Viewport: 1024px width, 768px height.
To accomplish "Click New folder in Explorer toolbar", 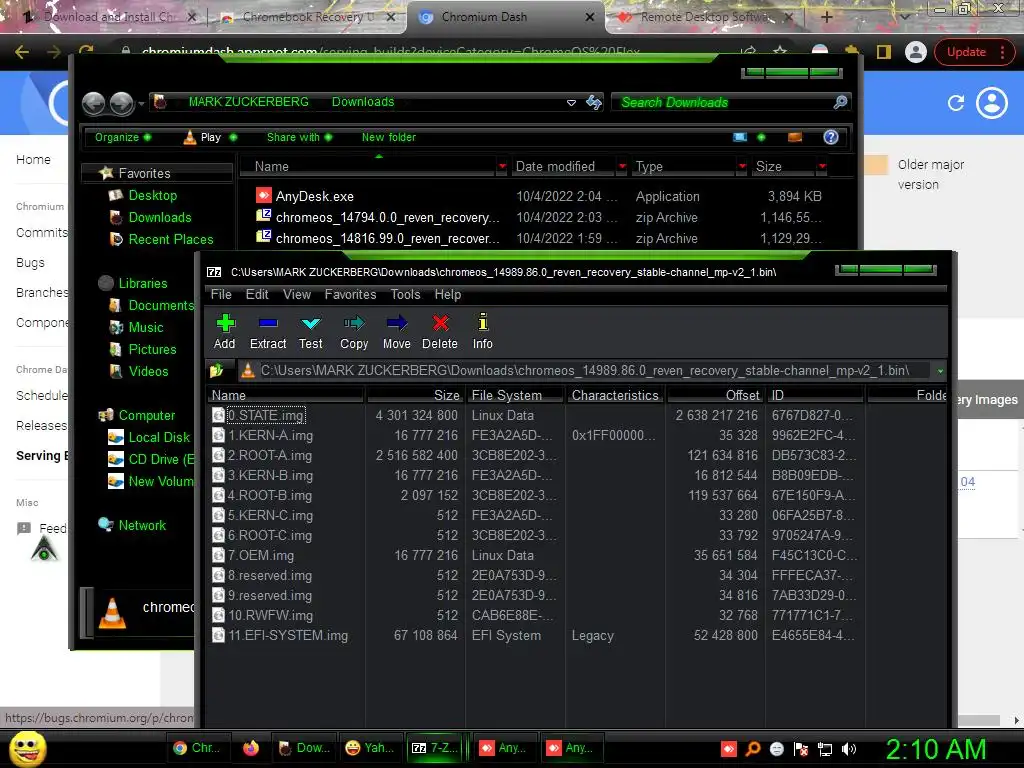I will point(389,137).
